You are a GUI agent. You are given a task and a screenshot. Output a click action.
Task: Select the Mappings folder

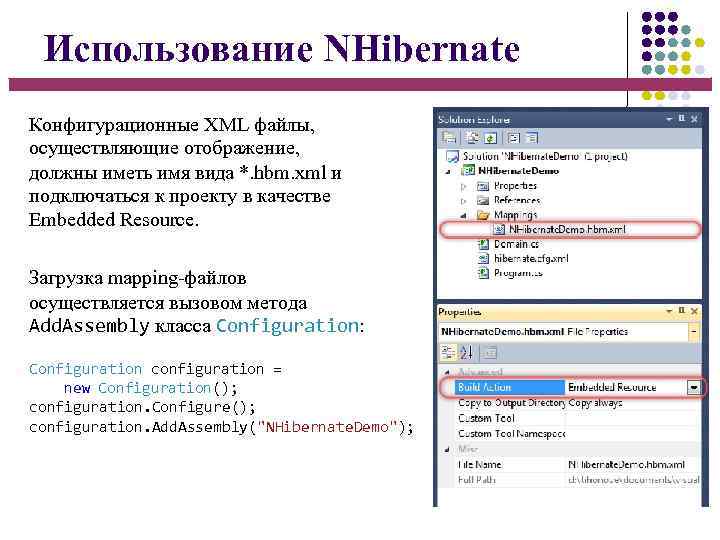point(515,215)
